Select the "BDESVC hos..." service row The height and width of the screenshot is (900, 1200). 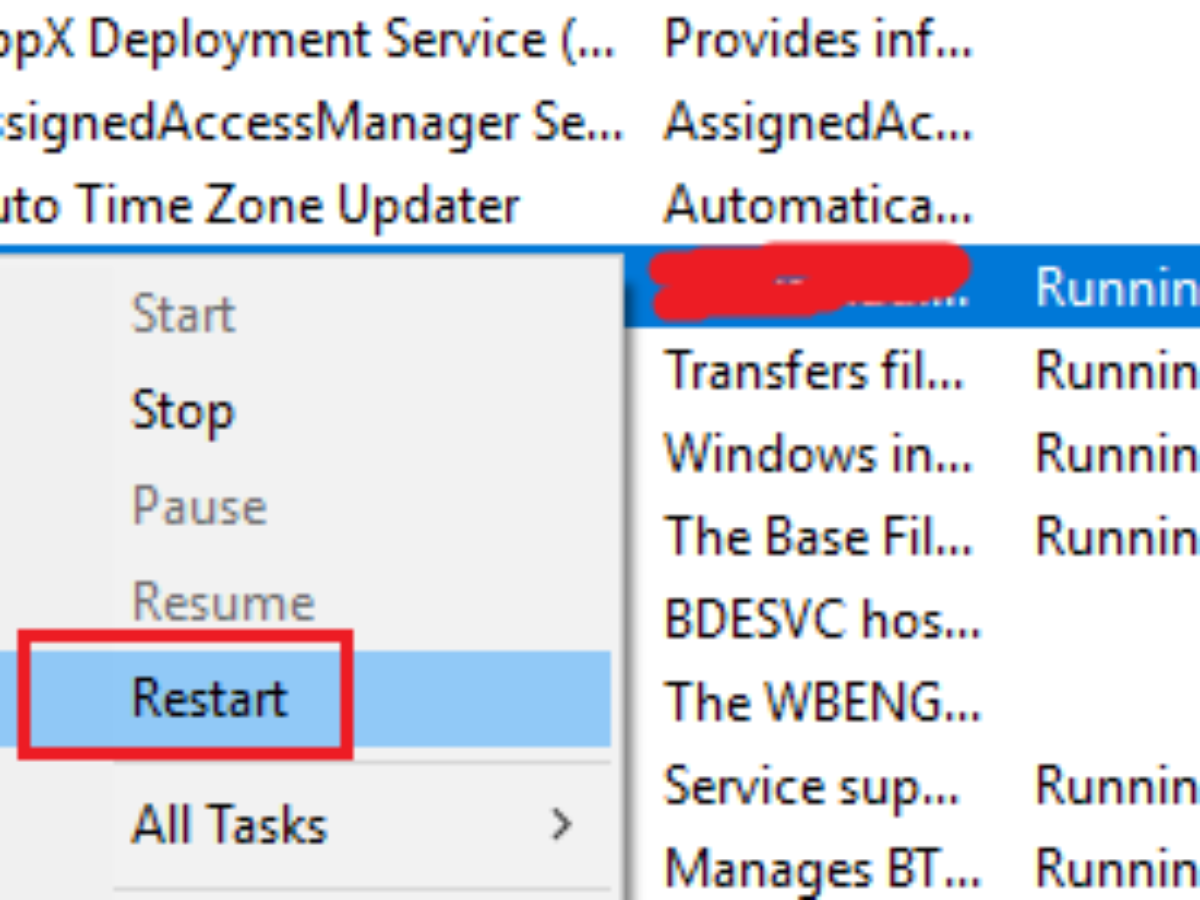pos(822,620)
